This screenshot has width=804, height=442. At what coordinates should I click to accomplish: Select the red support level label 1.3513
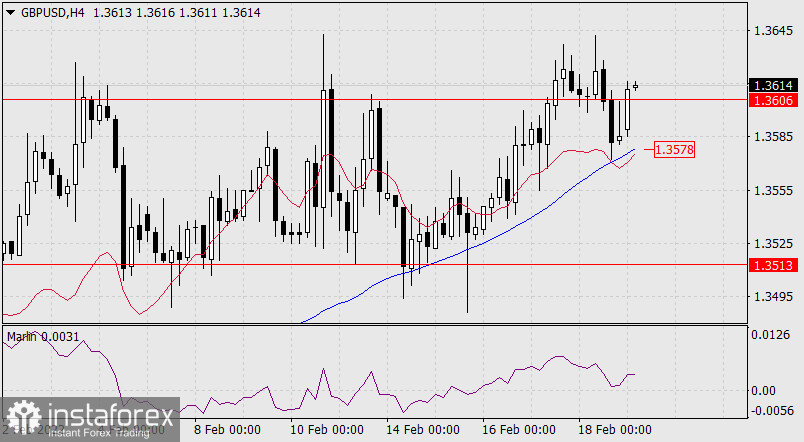(x=773, y=265)
